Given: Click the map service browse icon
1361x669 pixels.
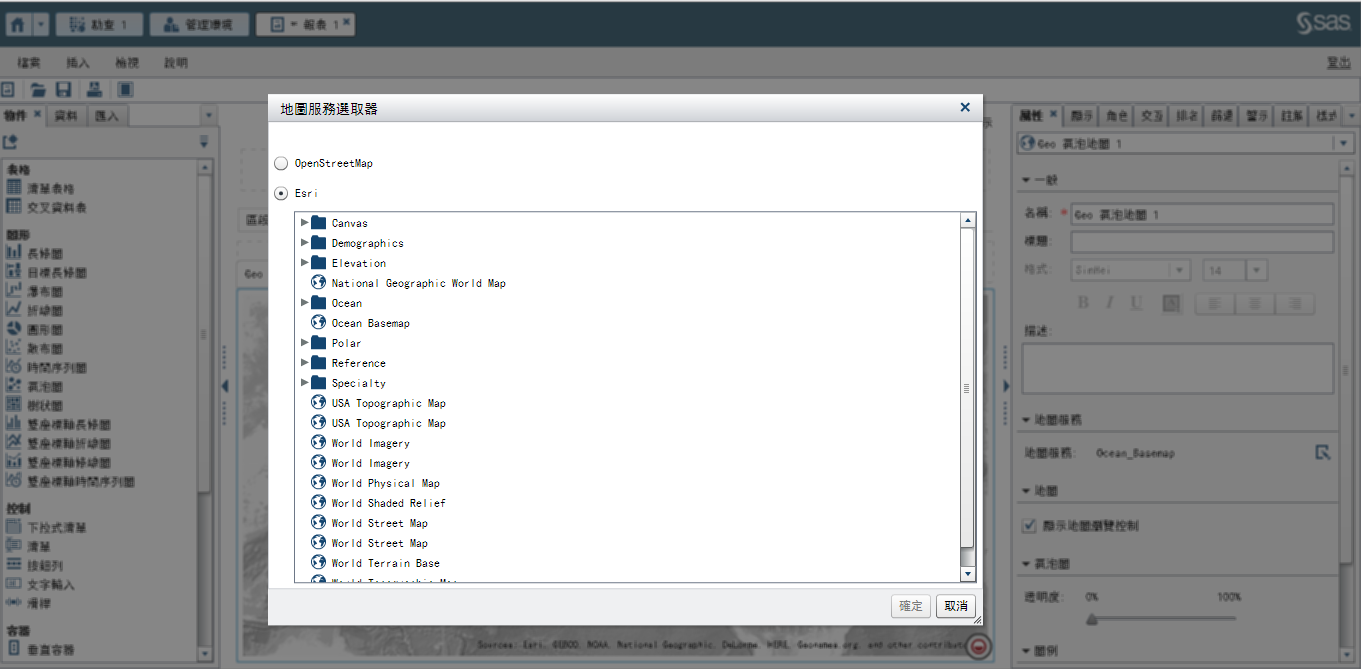Looking at the screenshot, I should [1323, 453].
